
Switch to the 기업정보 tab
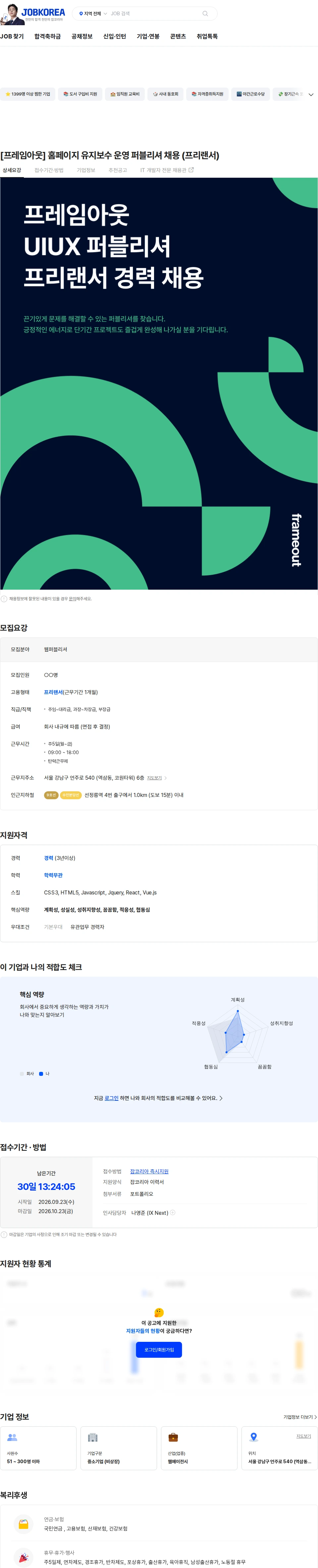(x=86, y=170)
